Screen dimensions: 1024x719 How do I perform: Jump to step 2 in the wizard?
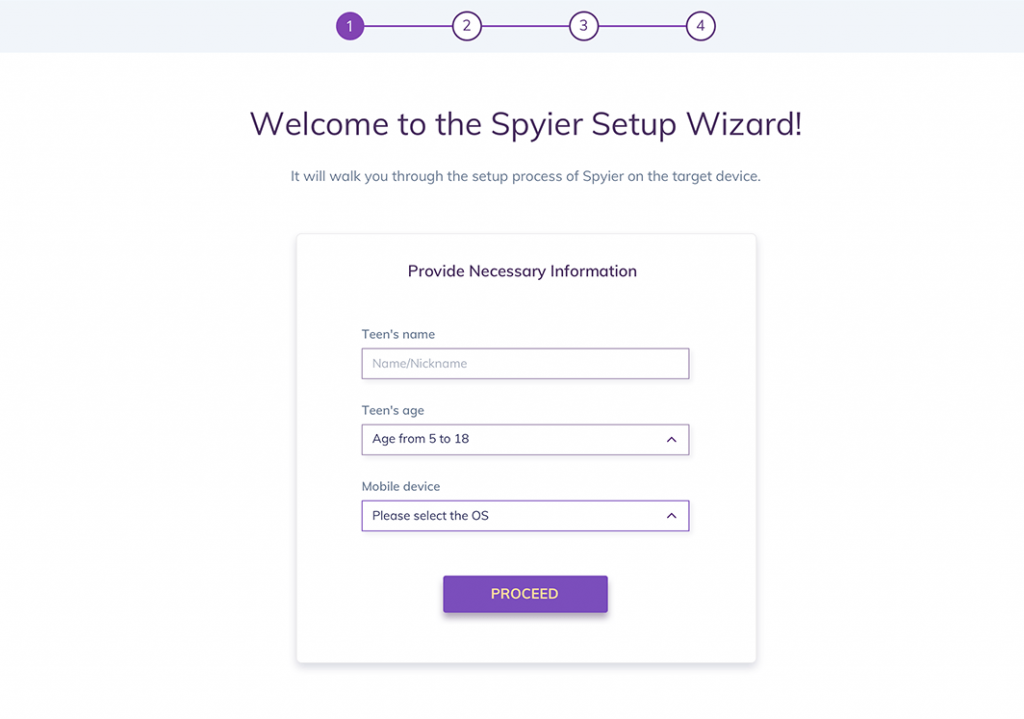point(467,26)
